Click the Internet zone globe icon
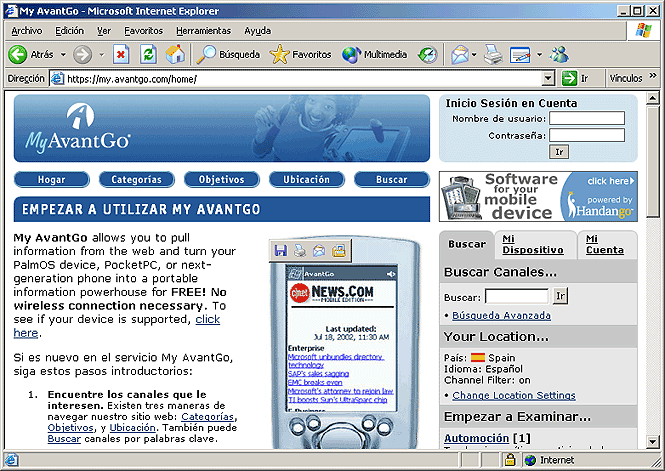 click(530, 460)
